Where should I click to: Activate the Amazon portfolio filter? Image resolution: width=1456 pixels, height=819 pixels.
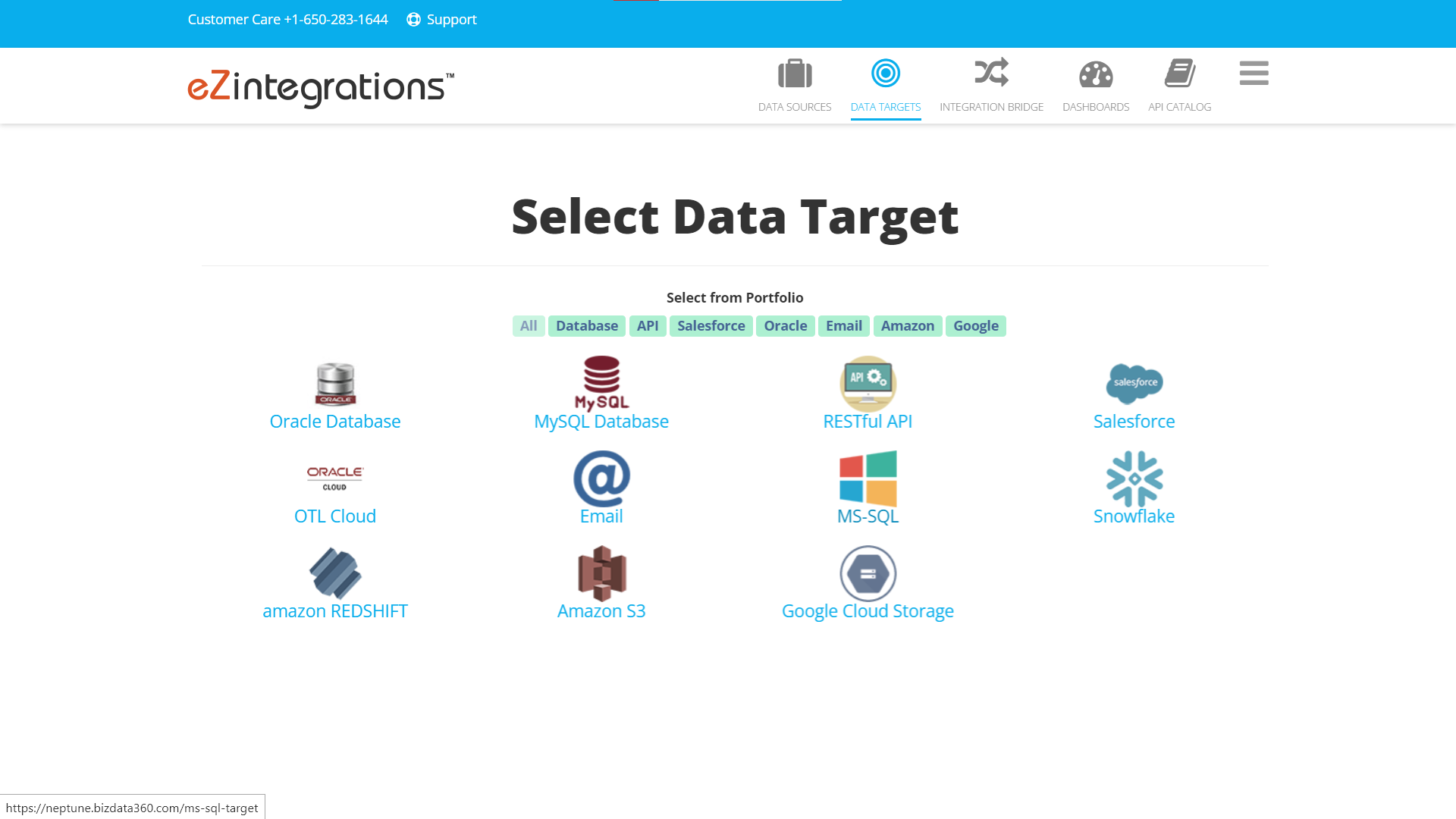pyautogui.click(x=908, y=325)
